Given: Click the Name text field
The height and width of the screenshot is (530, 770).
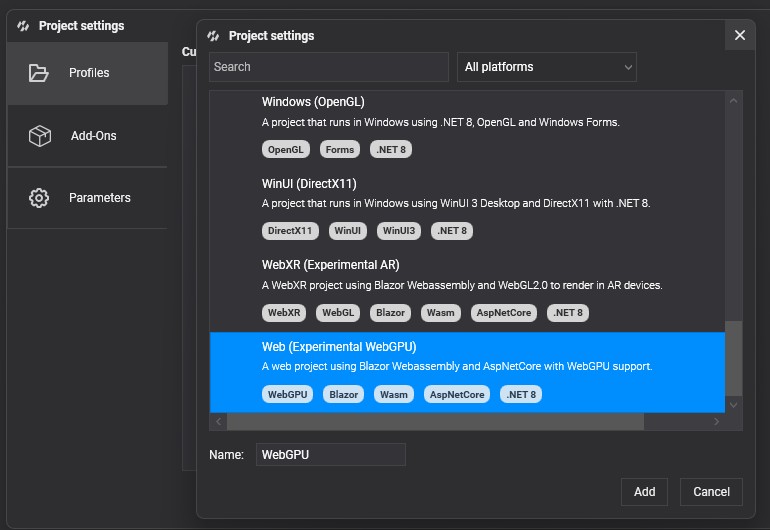Looking at the screenshot, I should [330, 455].
